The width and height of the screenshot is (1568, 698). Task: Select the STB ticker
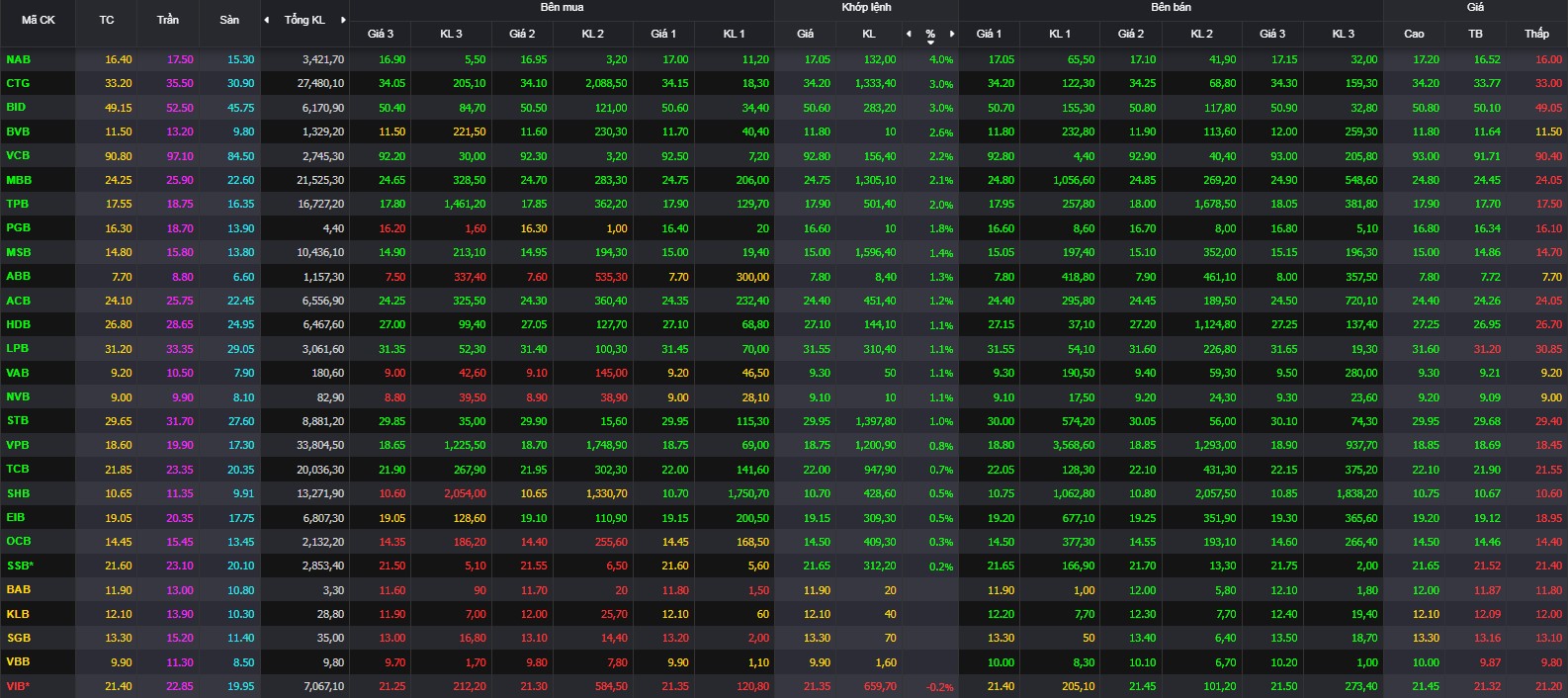coord(18,420)
